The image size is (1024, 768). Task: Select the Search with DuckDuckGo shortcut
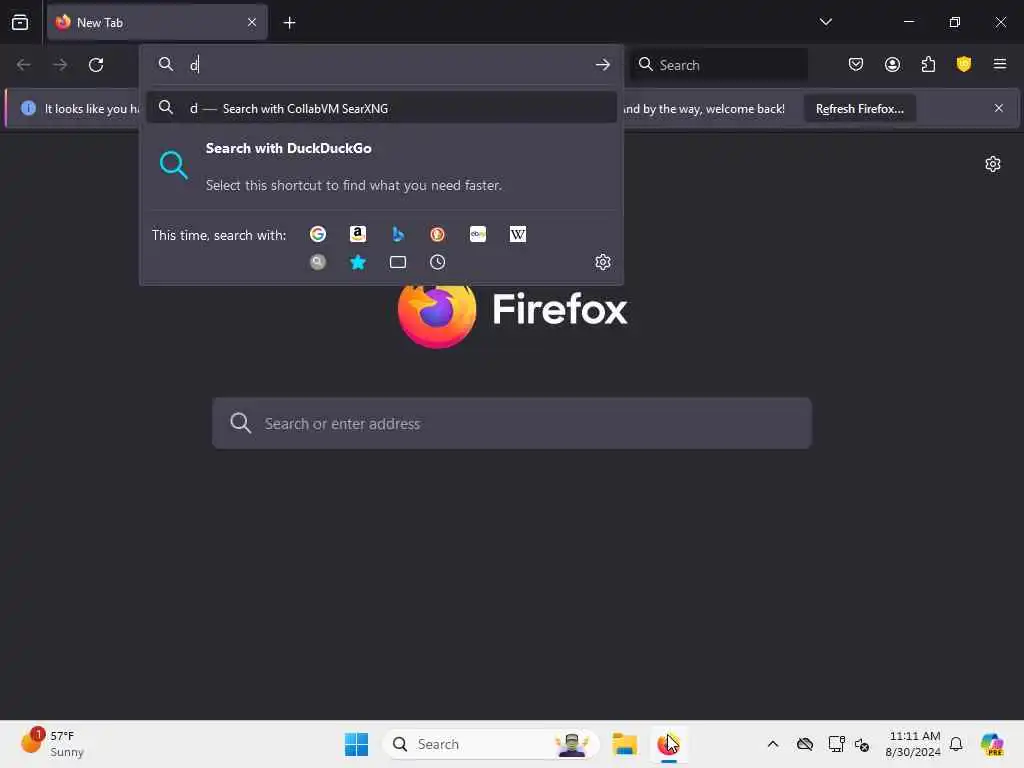[x=381, y=167]
